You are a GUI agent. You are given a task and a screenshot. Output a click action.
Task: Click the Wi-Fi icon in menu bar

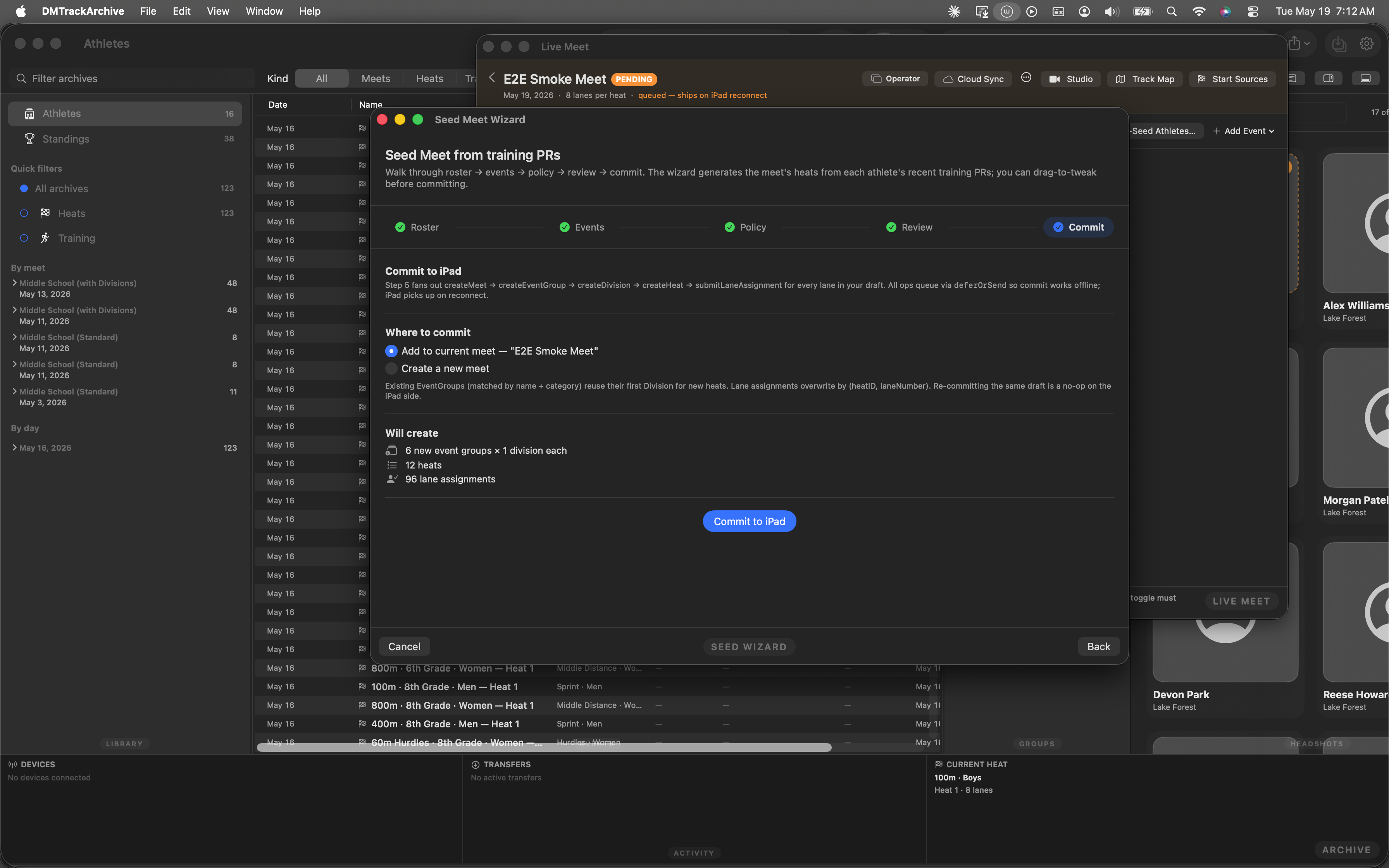1198,12
